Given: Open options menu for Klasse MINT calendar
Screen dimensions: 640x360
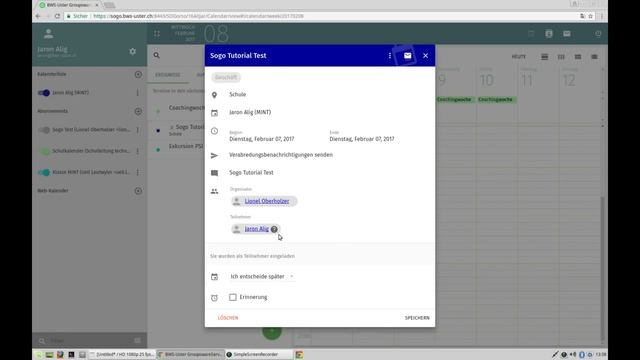Looking at the screenshot, I should (138, 172).
